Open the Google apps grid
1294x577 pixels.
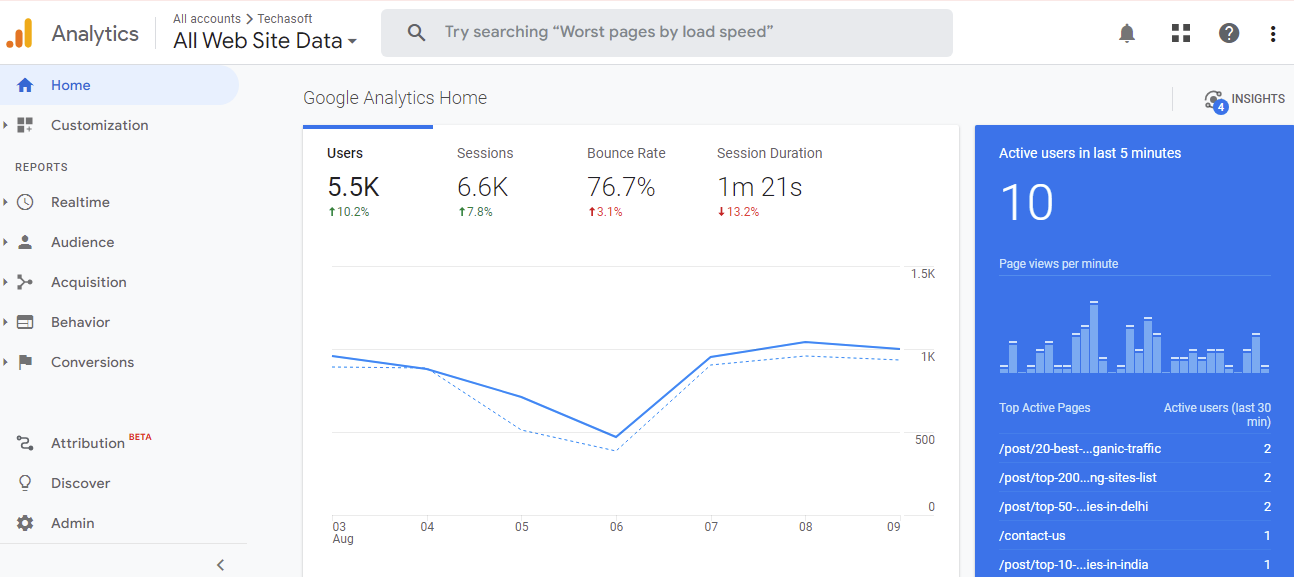(x=1180, y=32)
